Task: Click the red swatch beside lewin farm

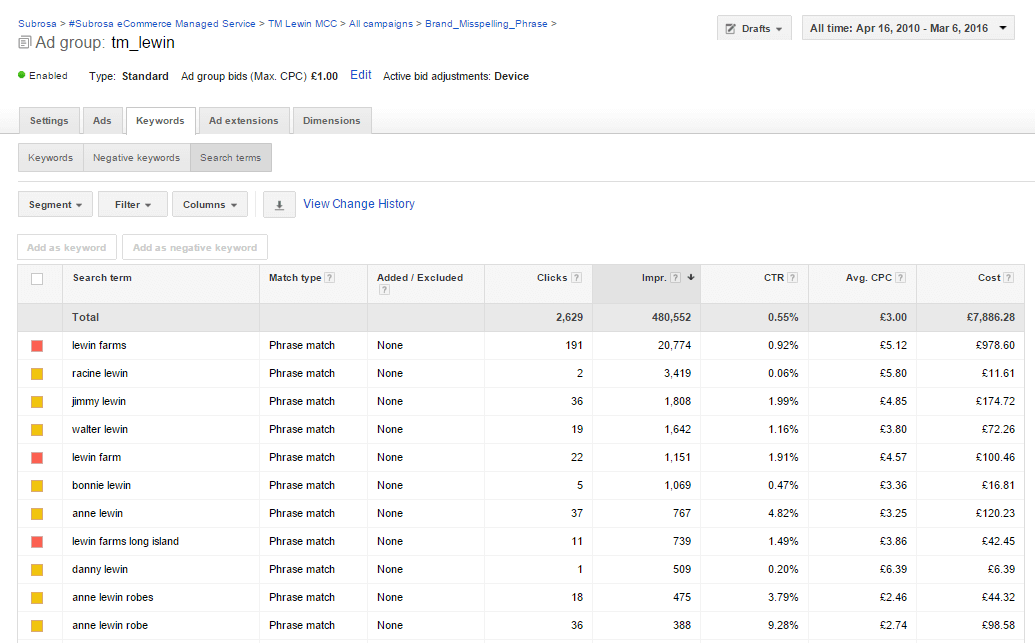Action: 37,458
